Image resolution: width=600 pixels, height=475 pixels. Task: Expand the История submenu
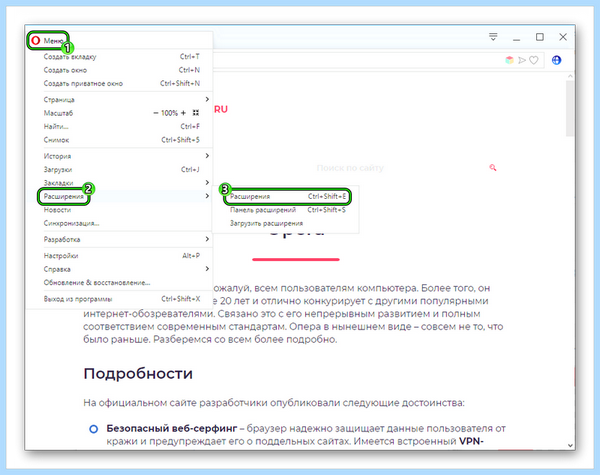121,156
